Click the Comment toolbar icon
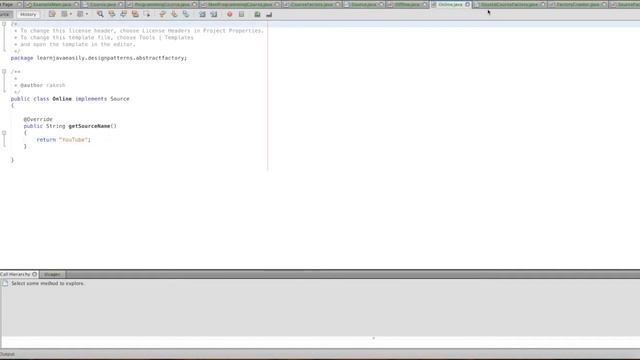Viewport: 640px width, 360px height. [x=257, y=14]
